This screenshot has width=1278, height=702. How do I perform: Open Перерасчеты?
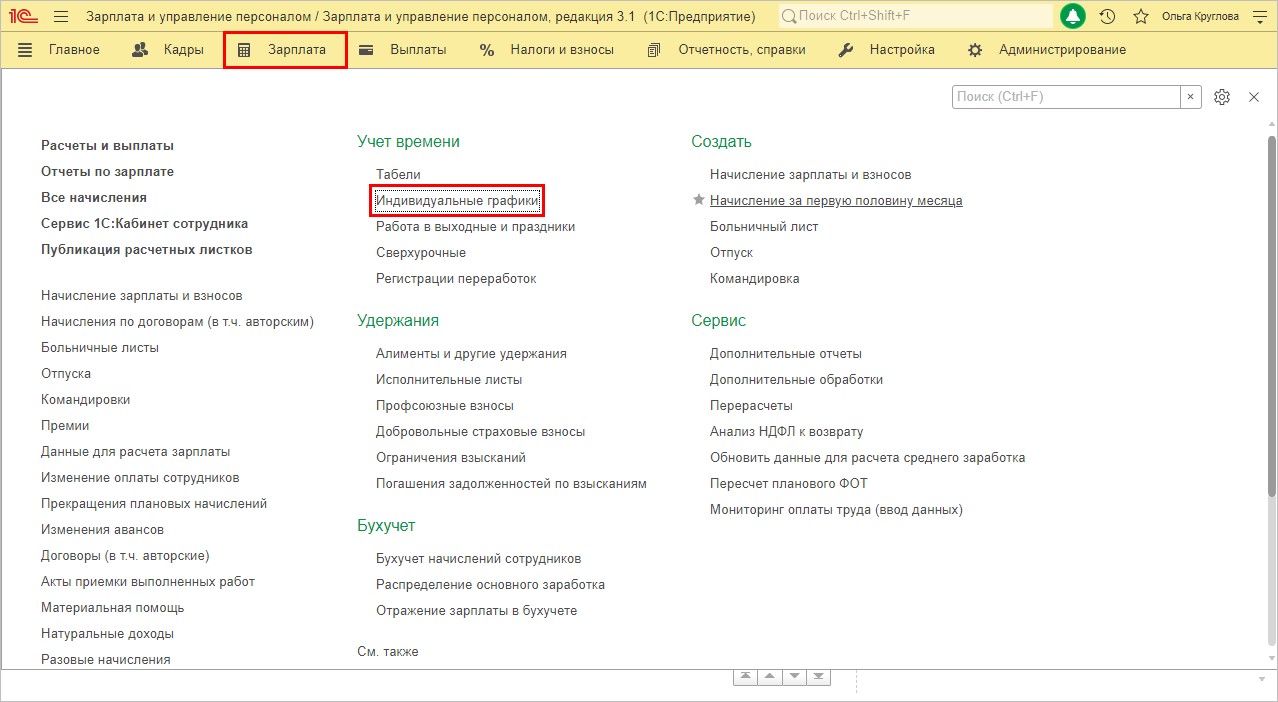(x=751, y=405)
